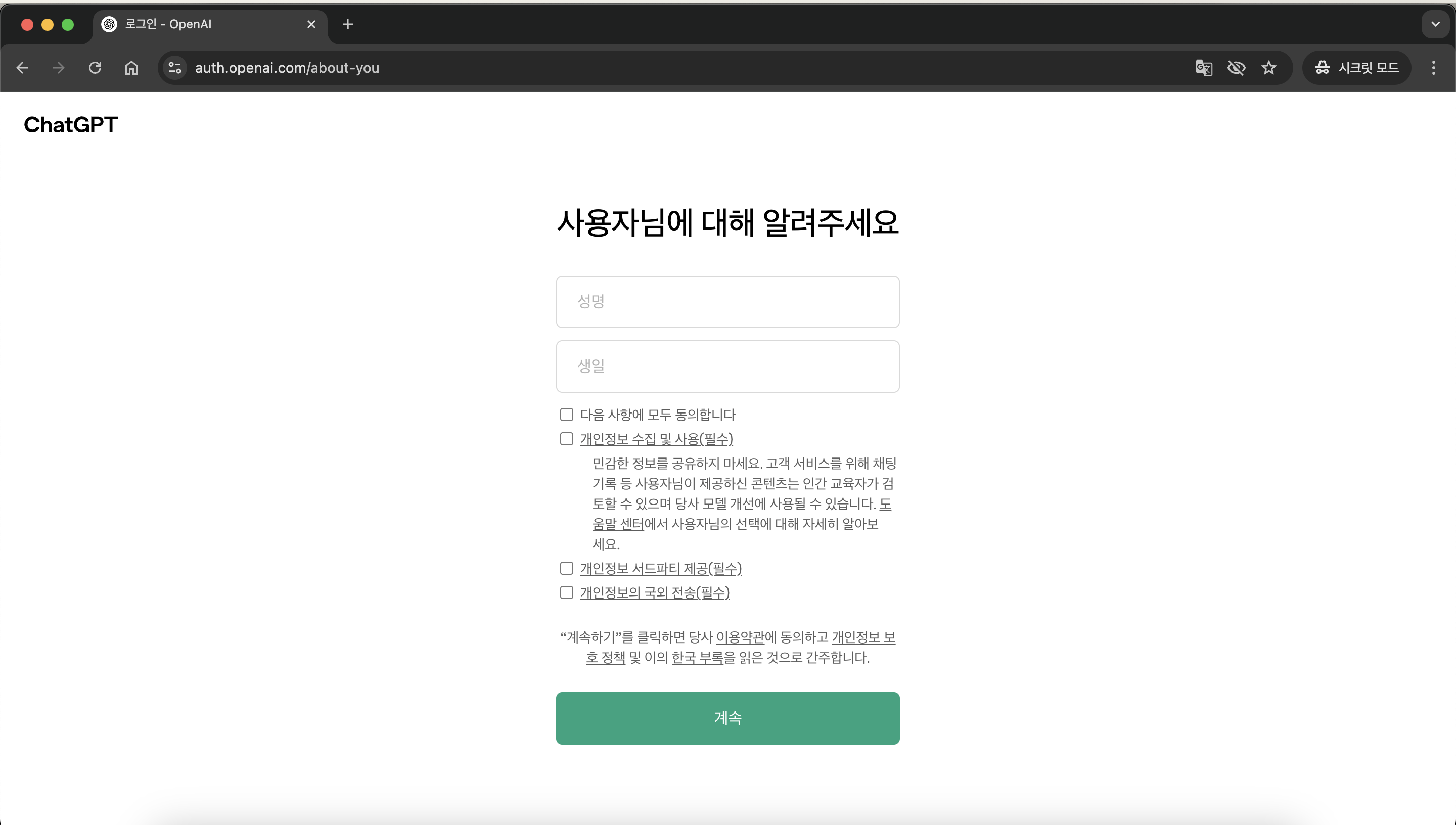
Task: Focus the 생일 birthday input field
Action: coord(727,366)
